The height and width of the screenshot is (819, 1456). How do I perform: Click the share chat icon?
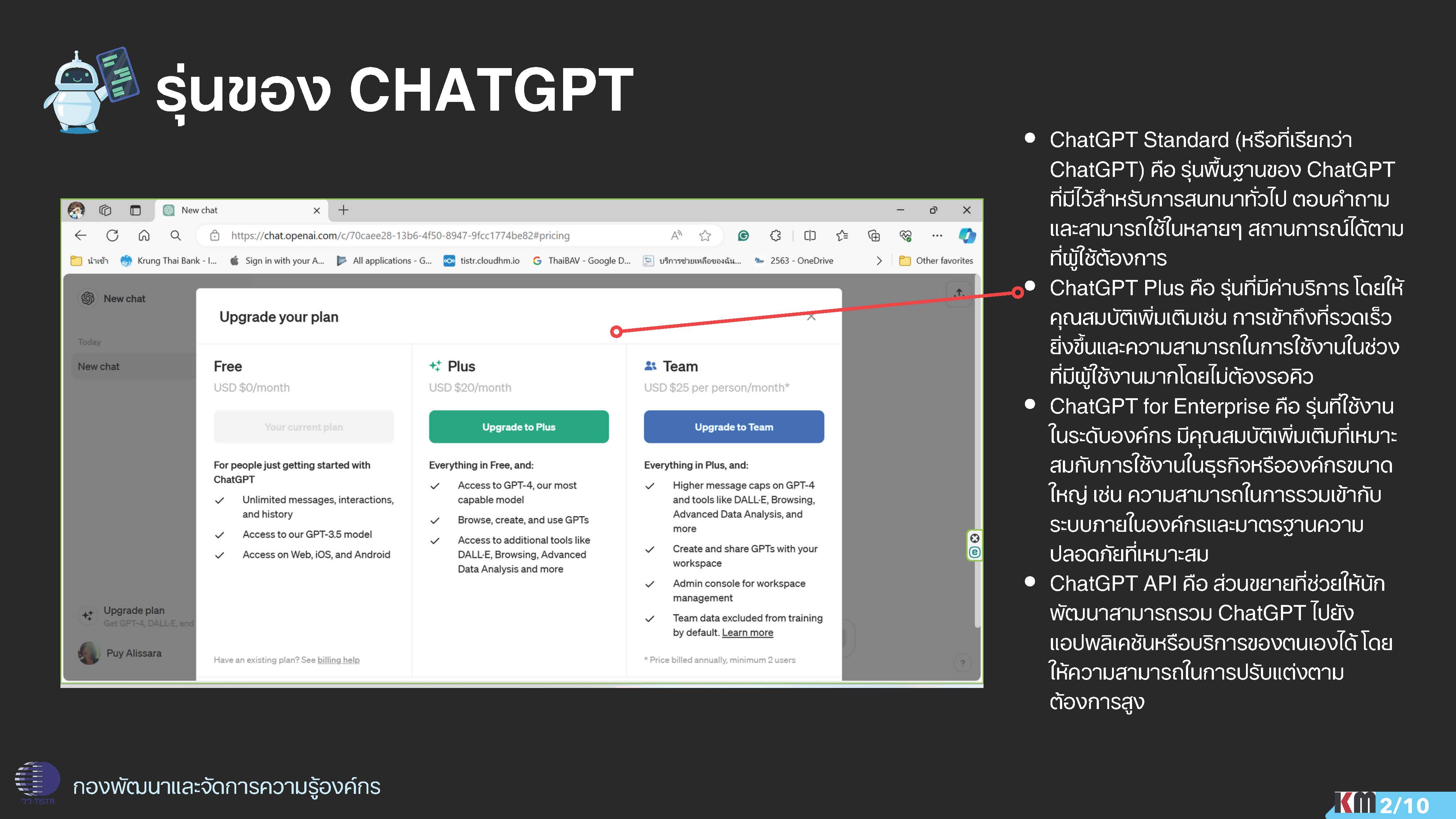pos(959,294)
